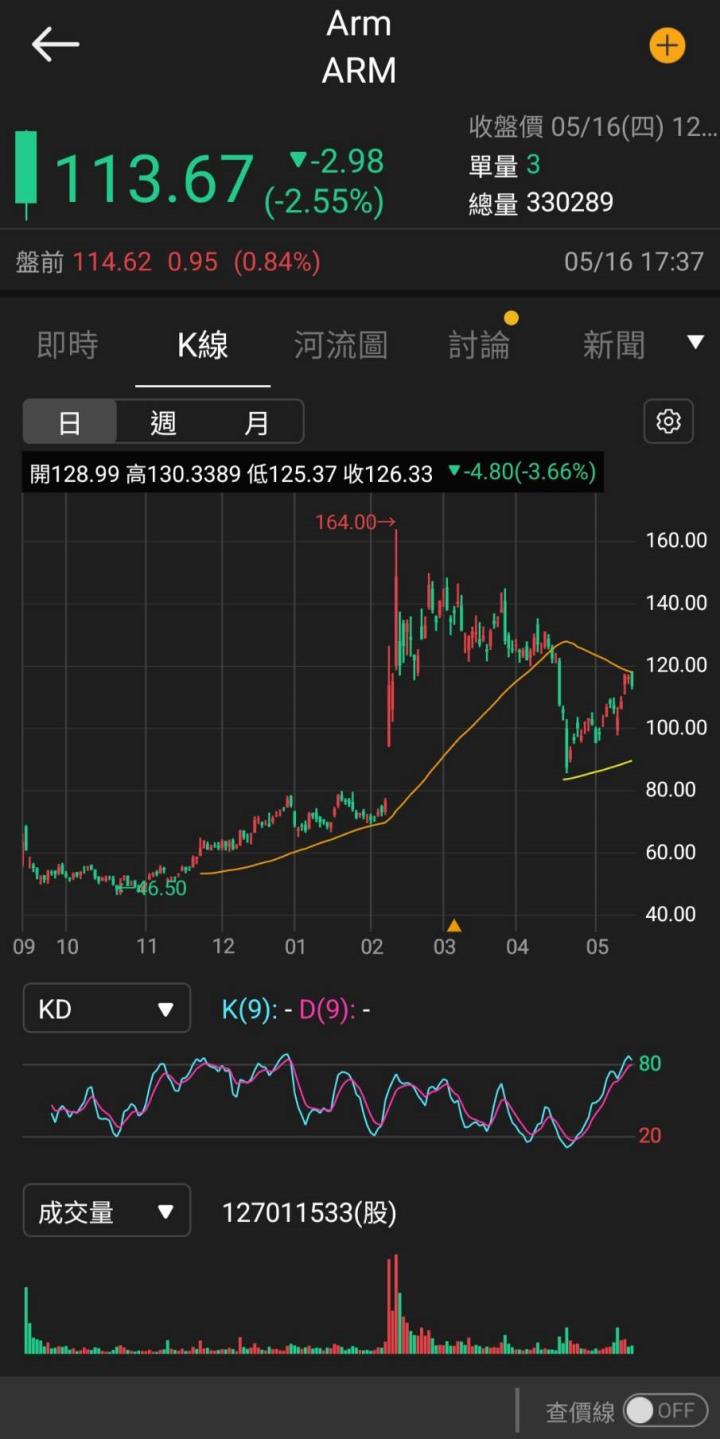Viewport: 720px width, 1439px height.
Task: Open chart settings gear icon
Action: pyautogui.click(x=668, y=421)
